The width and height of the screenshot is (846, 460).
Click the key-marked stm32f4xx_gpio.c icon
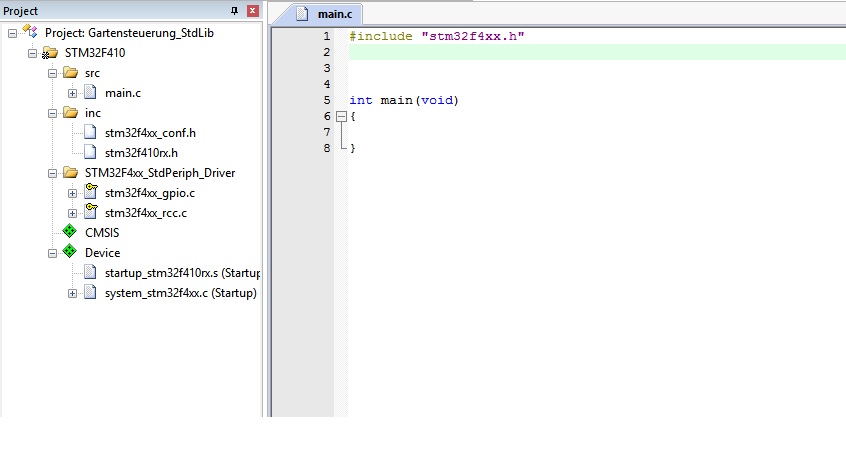coord(91,191)
